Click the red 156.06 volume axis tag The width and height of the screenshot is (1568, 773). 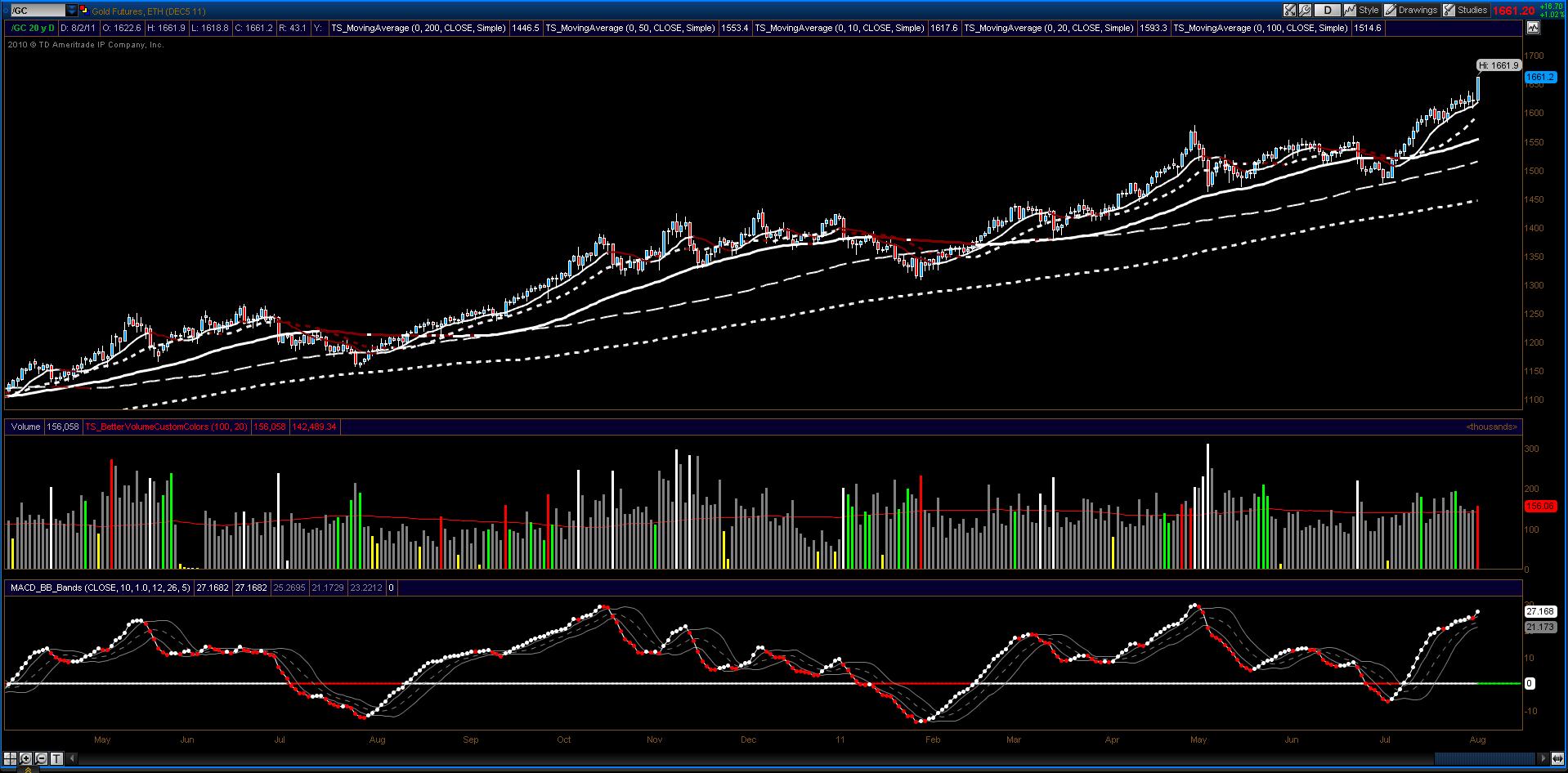[1540, 506]
